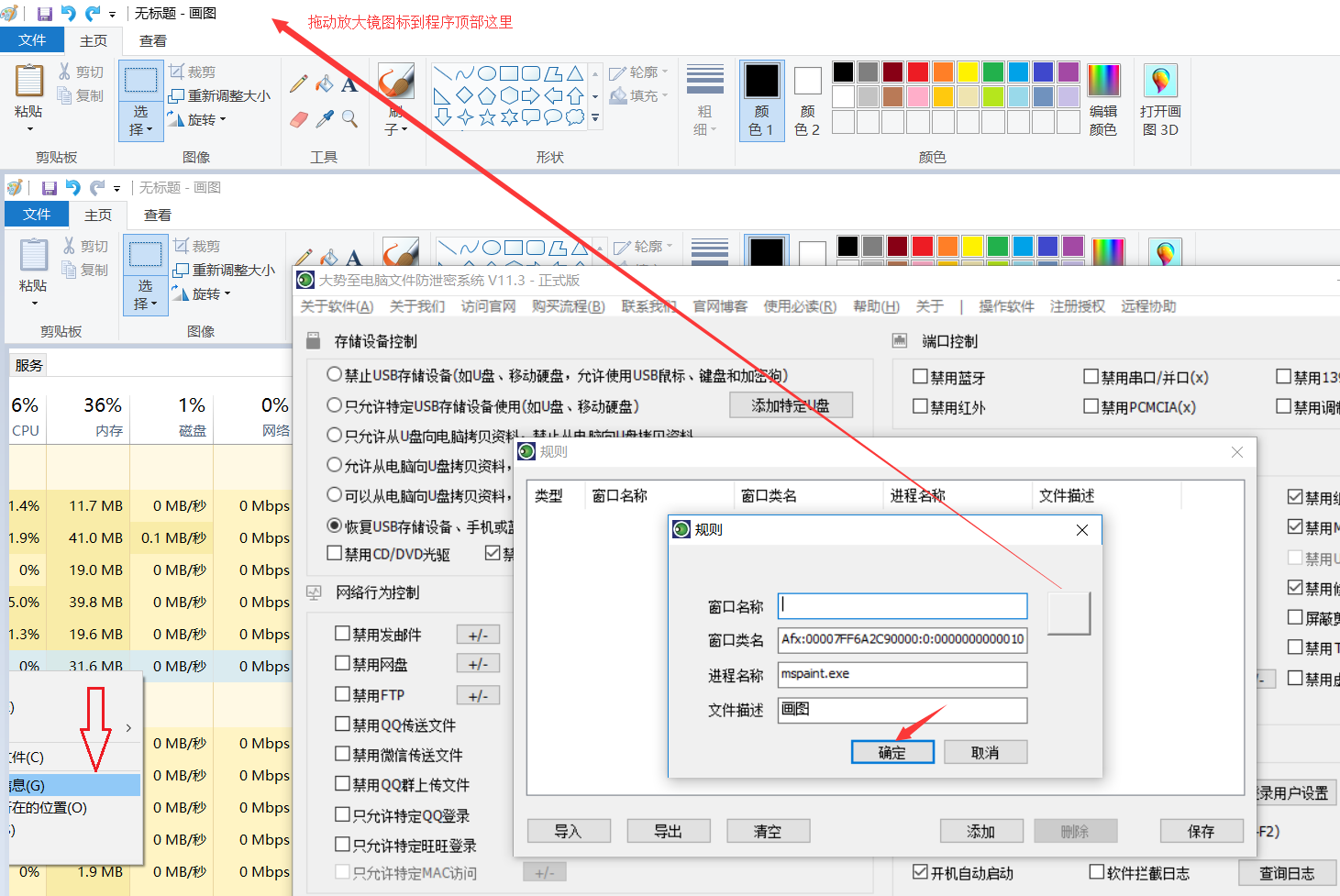Activate the Magnifier zoom tool
Screen dimensions: 1340x896
pos(349,119)
